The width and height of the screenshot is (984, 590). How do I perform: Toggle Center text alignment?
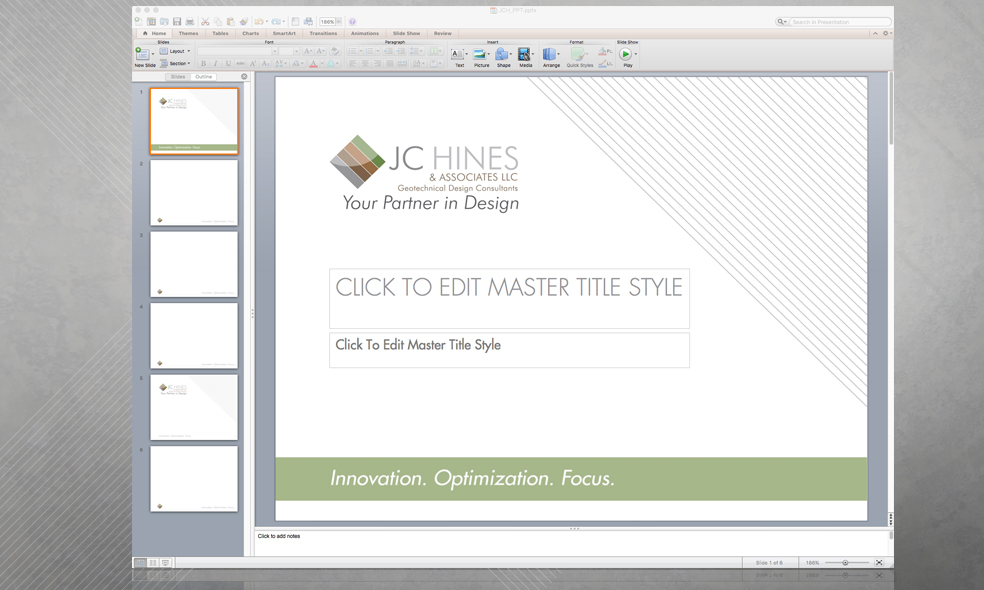pos(365,63)
